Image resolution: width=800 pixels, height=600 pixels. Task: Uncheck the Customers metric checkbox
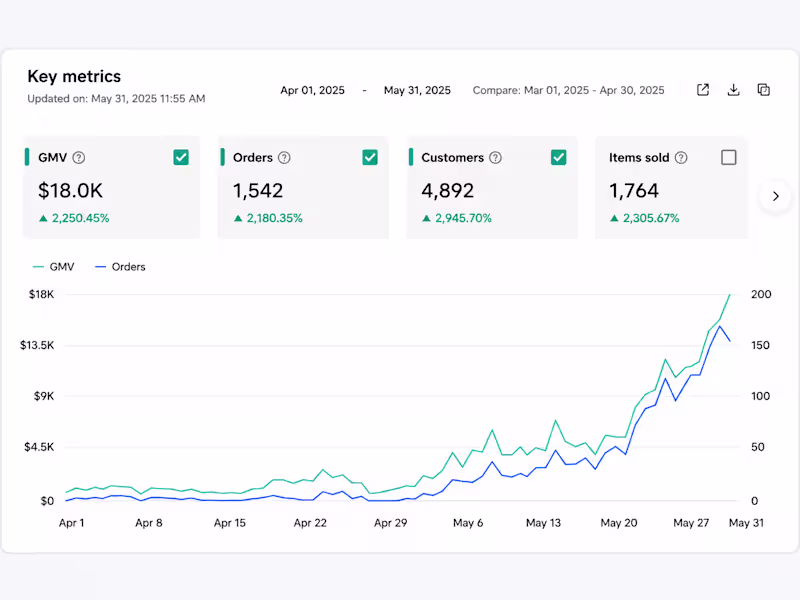coord(559,157)
